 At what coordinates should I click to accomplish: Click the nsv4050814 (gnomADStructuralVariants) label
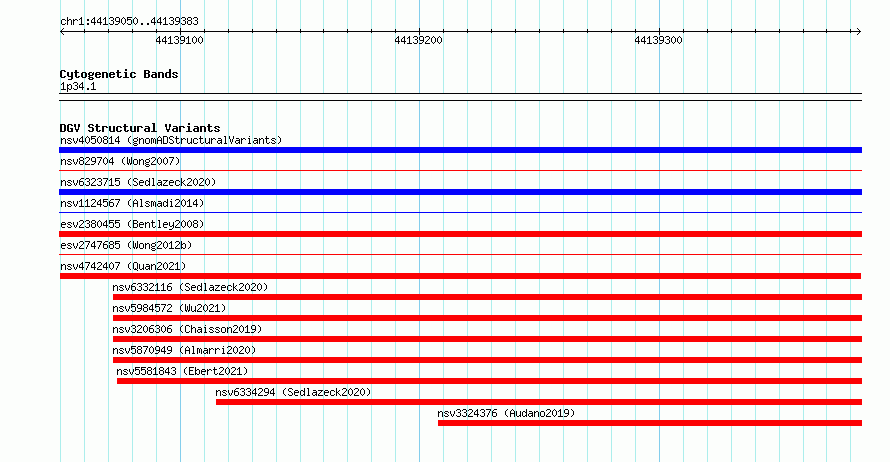(x=171, y=140)
